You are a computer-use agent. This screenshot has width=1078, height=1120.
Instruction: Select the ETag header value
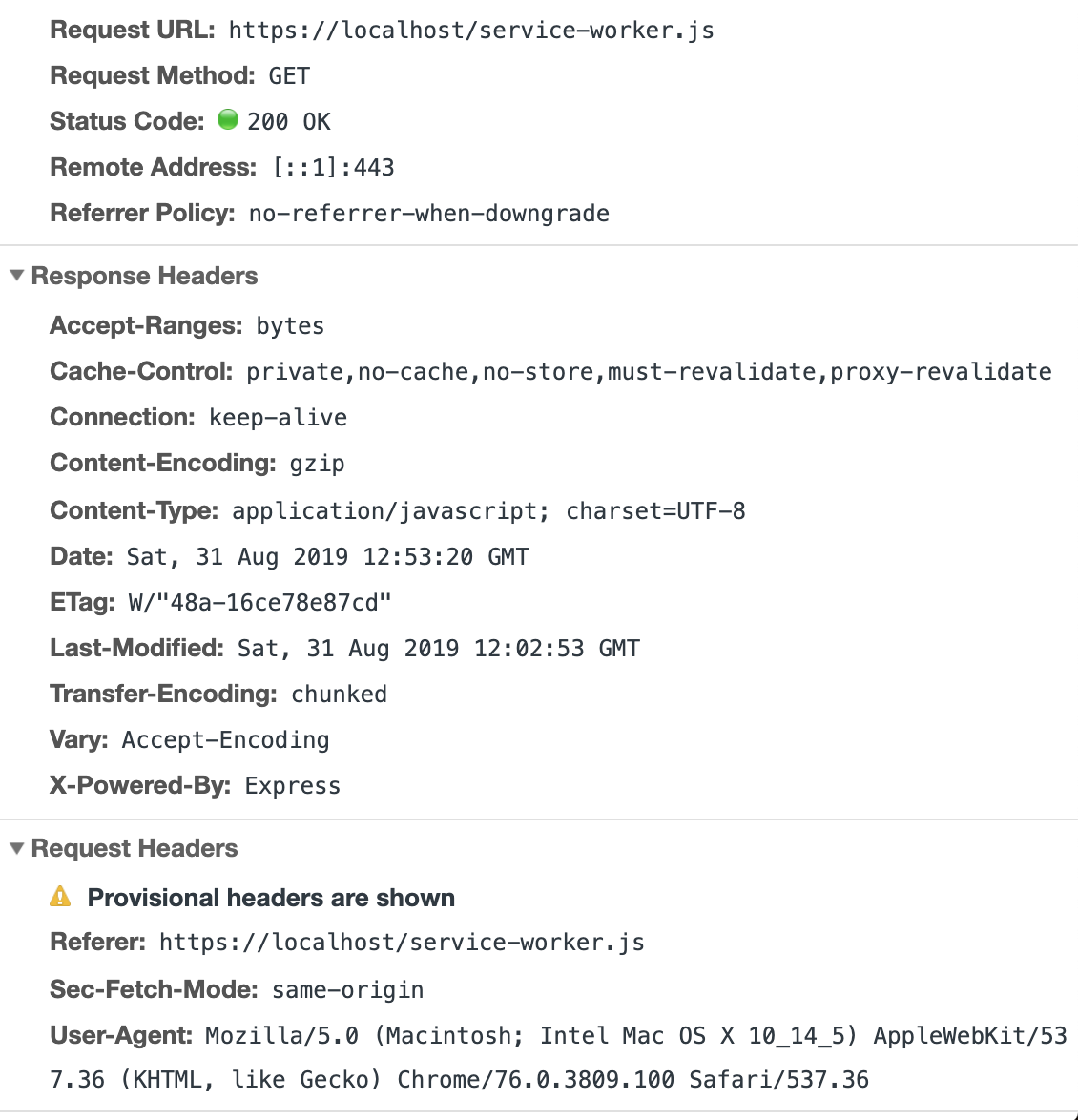pyautogui.click(x=259, y=603)
